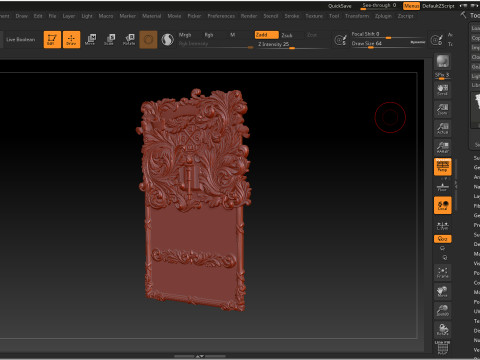Click the bottom divider arrows to expand tray

(x=200, y=356)
